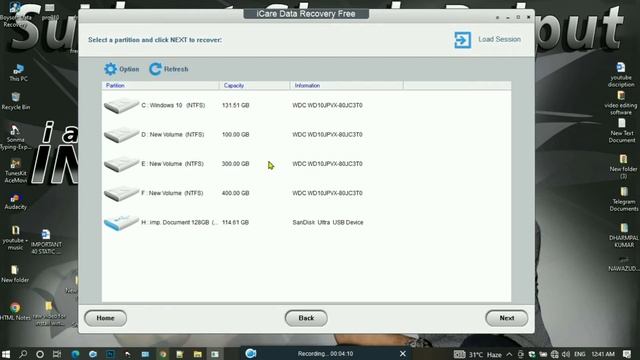Open Task View on the taskbar
This screenshot has height=360, width=640.
pos(57,354)
